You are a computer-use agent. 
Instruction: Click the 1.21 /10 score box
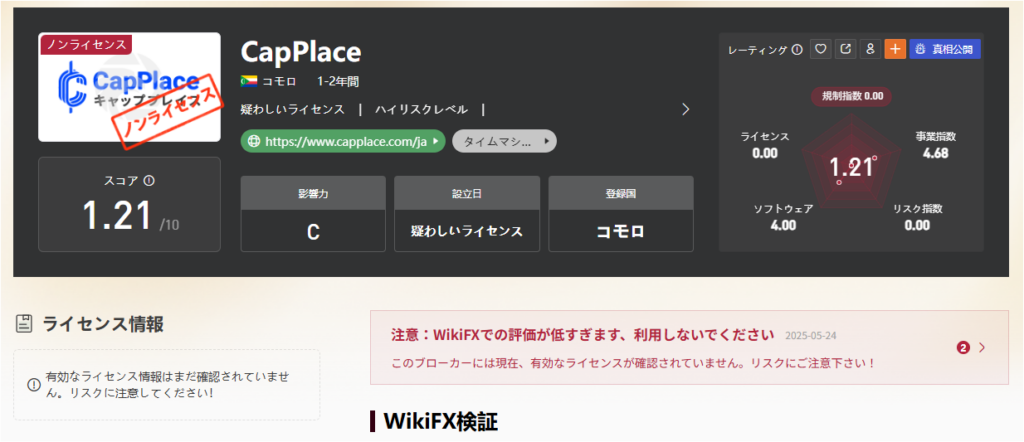(129, 204)
